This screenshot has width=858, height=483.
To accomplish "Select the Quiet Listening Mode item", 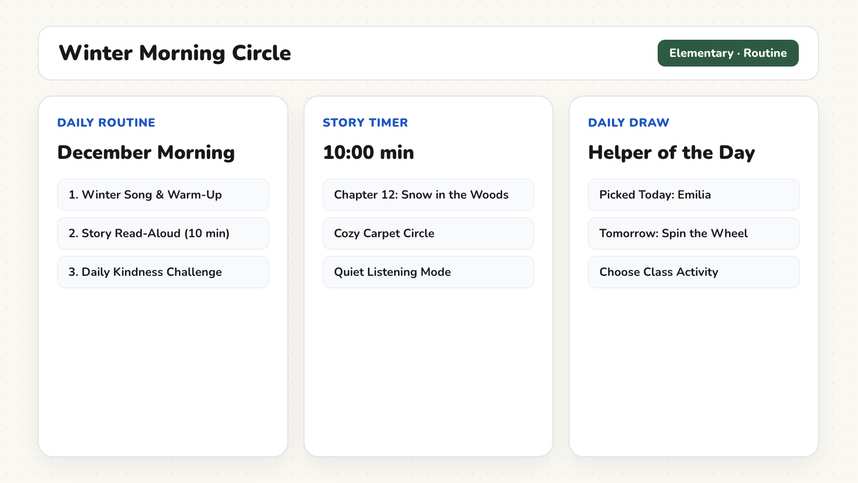I will pyautogui.click(x=428, y=272).
